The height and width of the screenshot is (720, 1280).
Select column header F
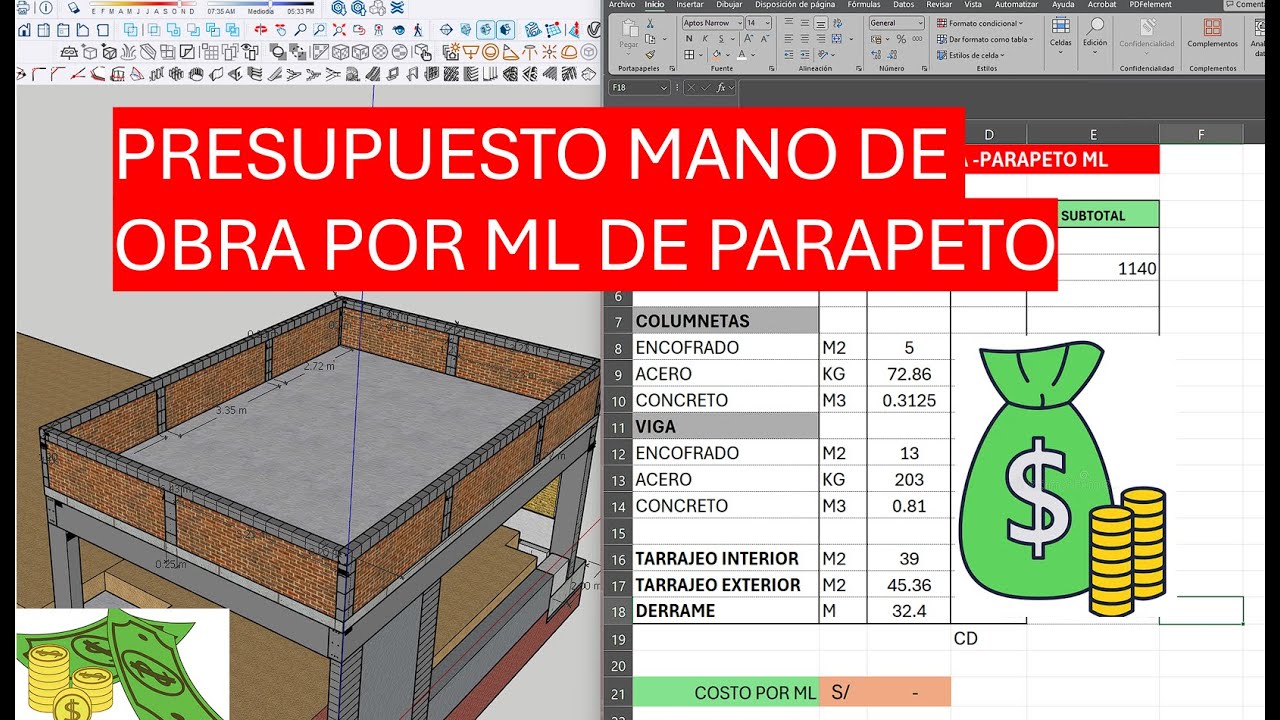(x=1201, y=135)
